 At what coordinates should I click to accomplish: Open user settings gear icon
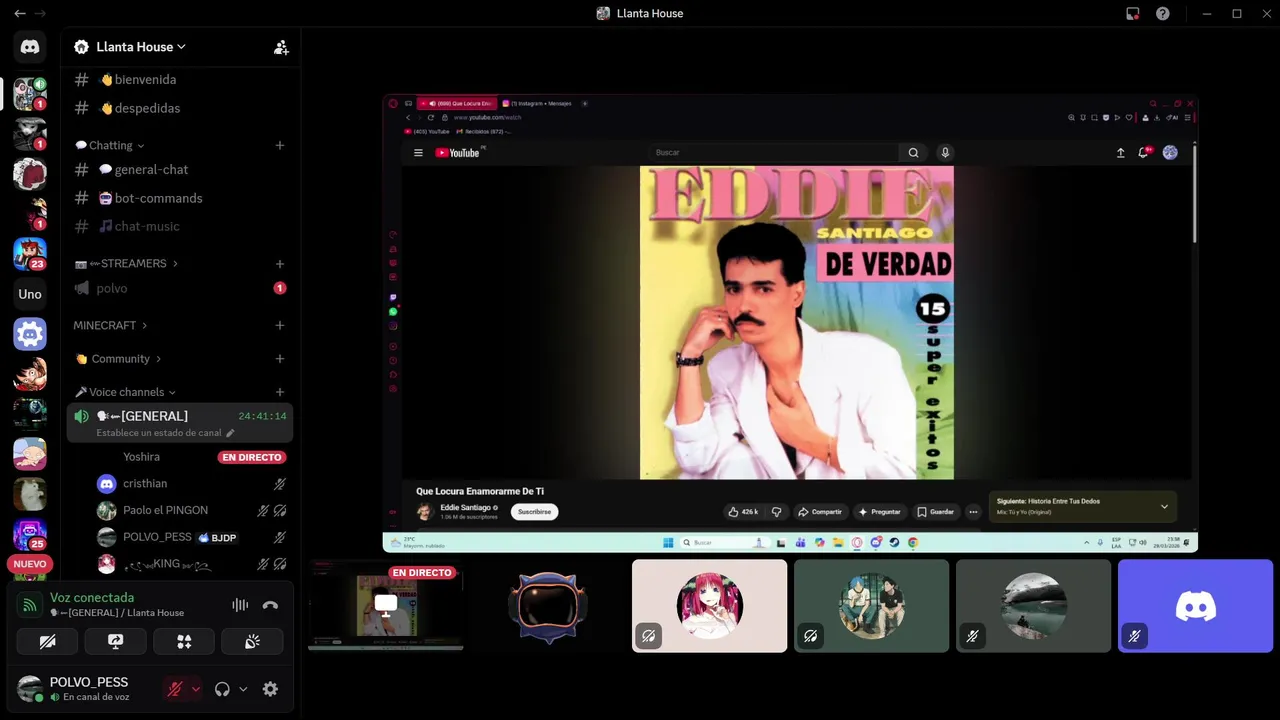tap(270, 689)
